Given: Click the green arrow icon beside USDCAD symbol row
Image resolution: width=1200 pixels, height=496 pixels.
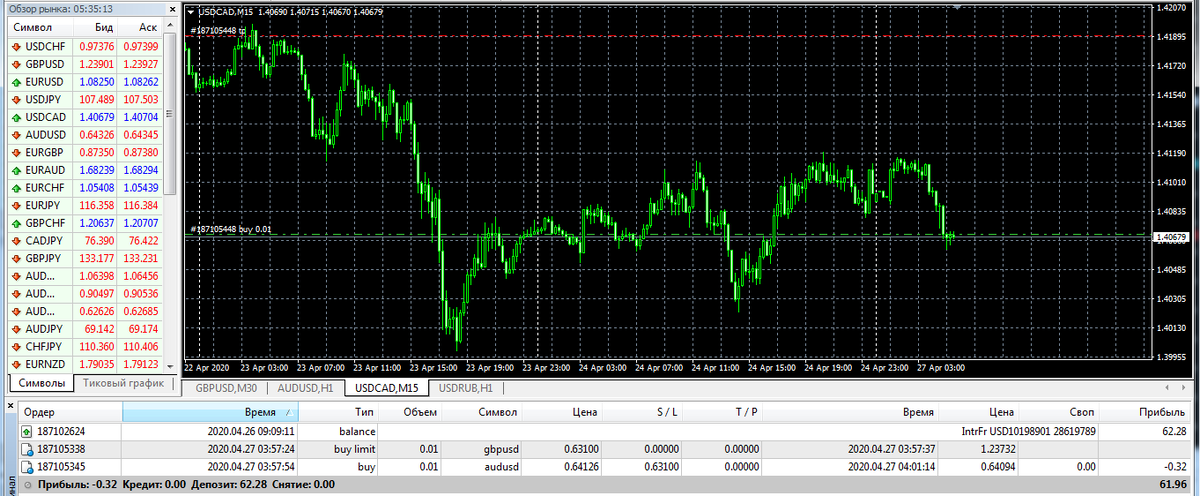Looking at the screenshot, I should 16,117.
